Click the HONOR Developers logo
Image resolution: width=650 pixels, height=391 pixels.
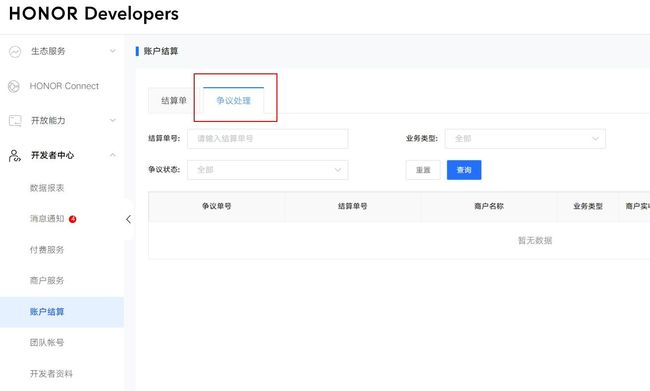coord(94,14)
